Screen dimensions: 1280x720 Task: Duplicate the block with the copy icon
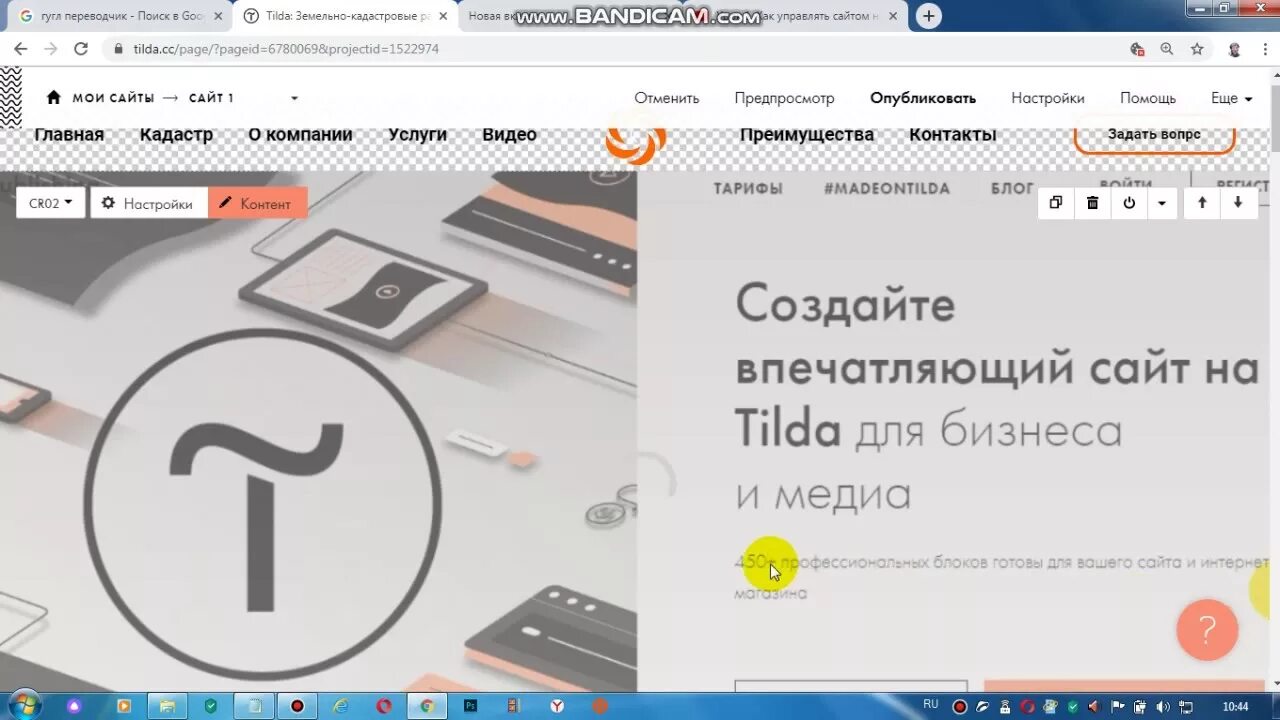coord(1056,203)
